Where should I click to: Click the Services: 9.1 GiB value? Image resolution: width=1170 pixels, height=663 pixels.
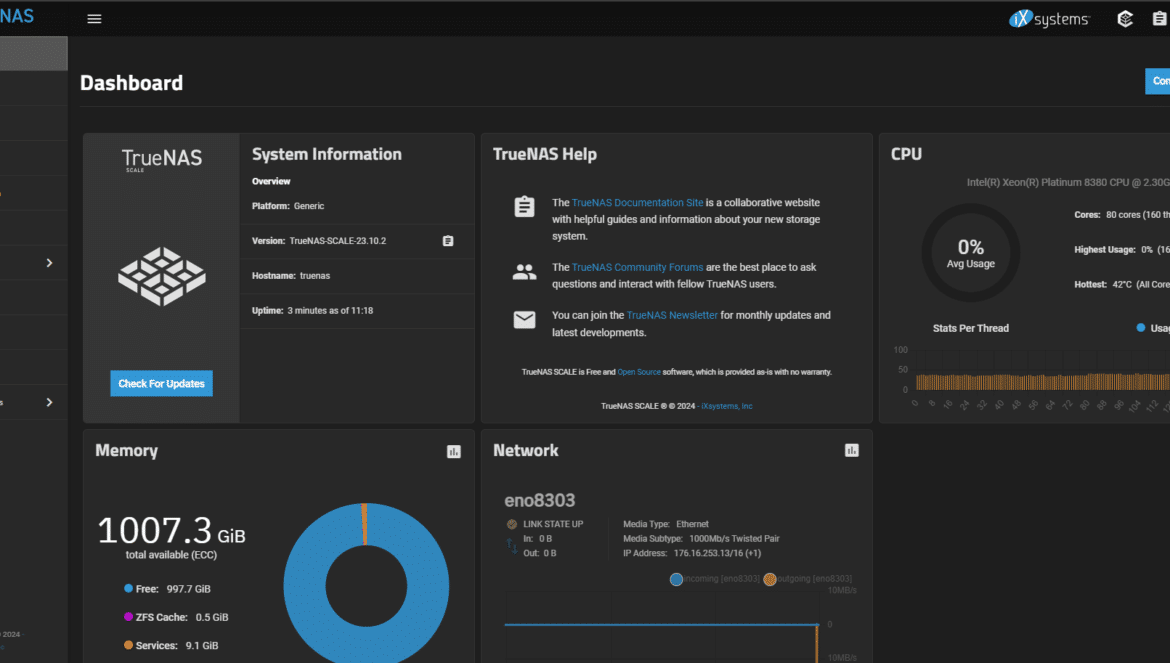177,646
